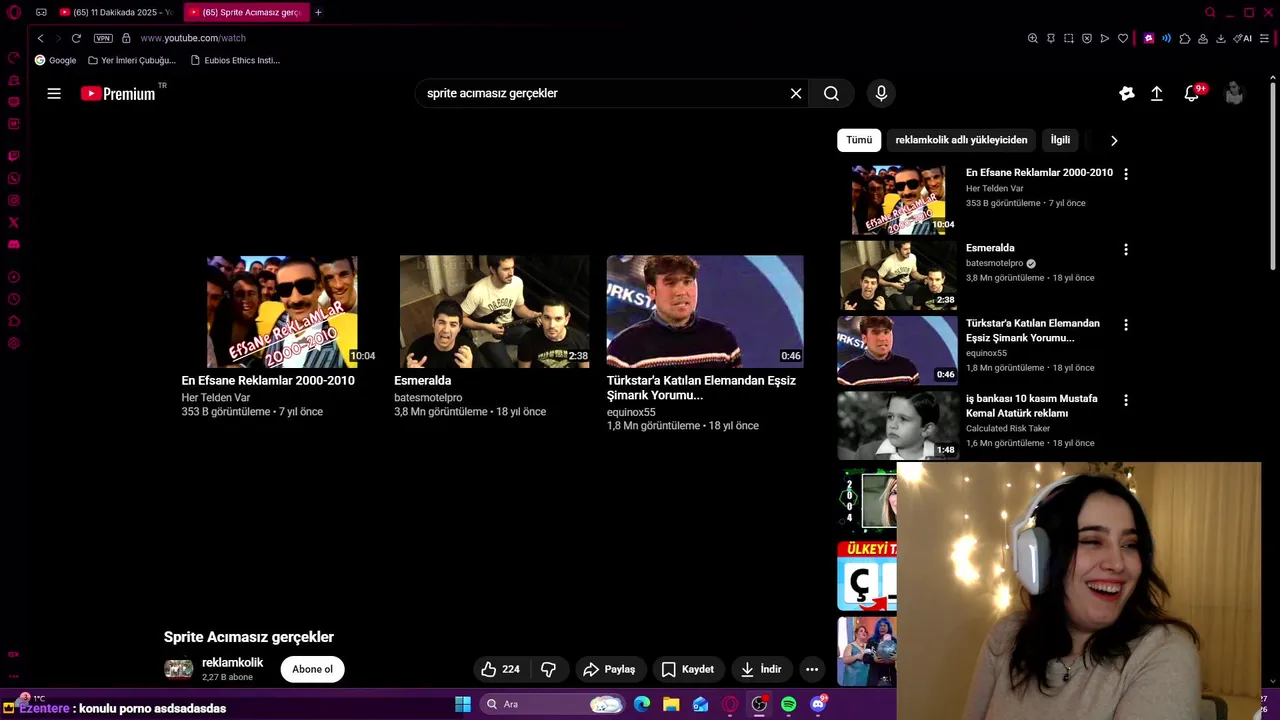
Task: Open File Explorer from taskbar
Action: point(671,704)
